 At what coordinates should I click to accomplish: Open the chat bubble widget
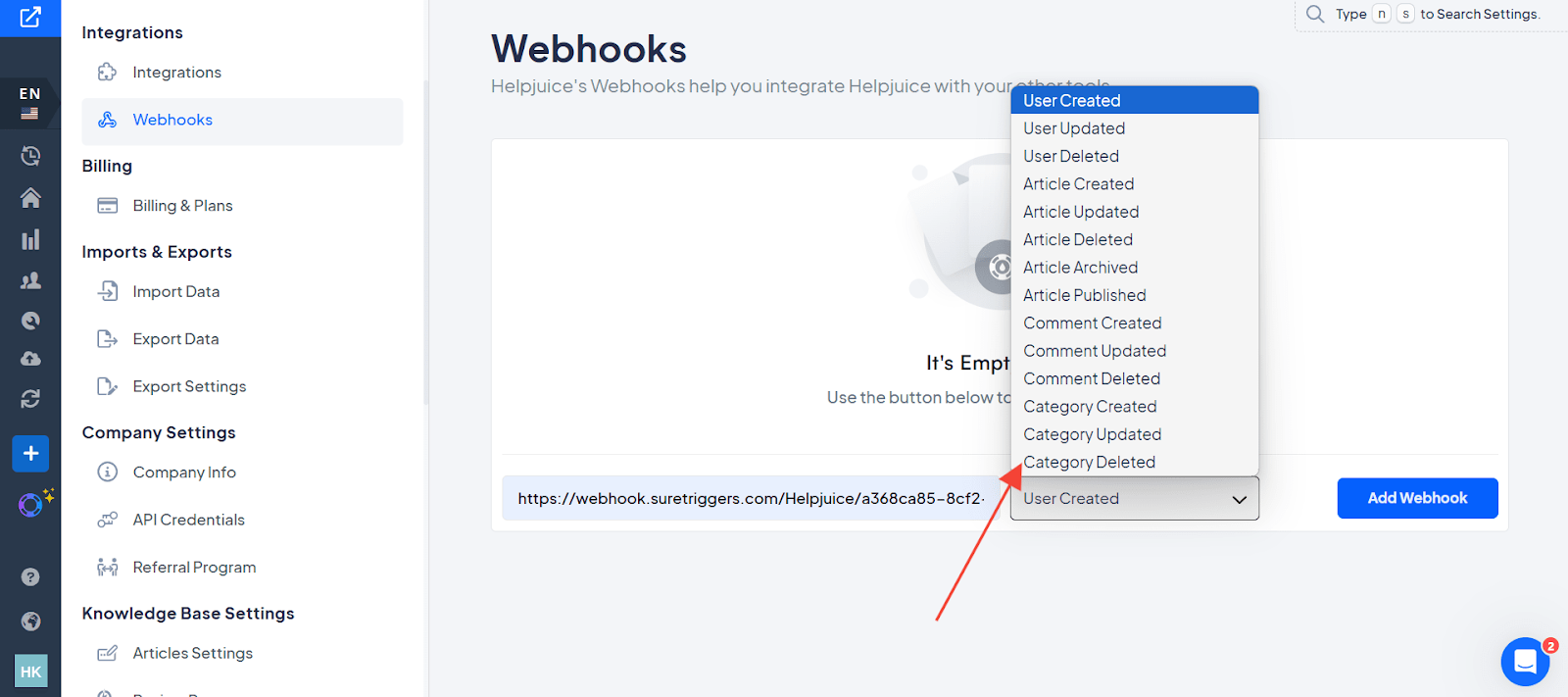1525,662
